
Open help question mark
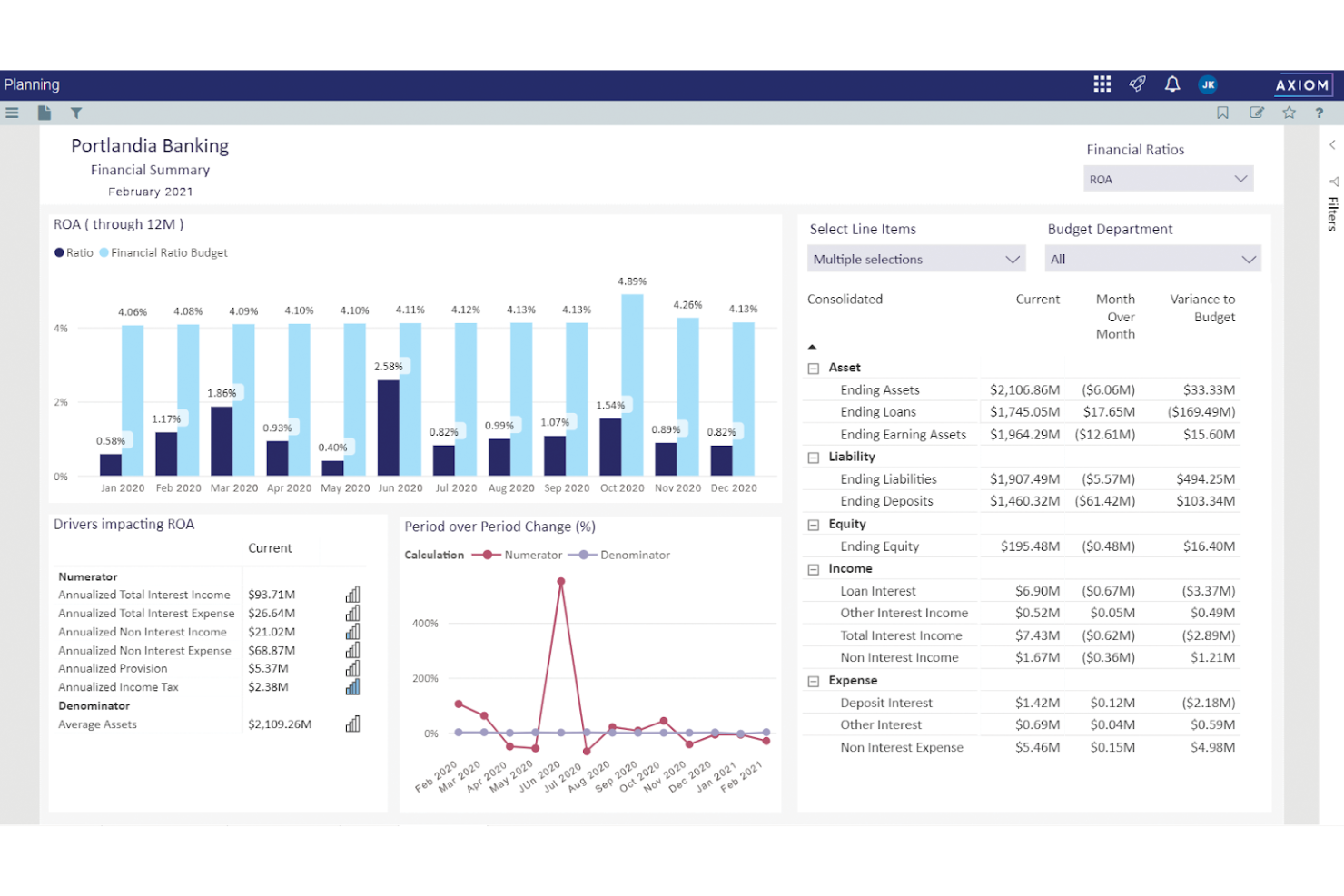1319,113
